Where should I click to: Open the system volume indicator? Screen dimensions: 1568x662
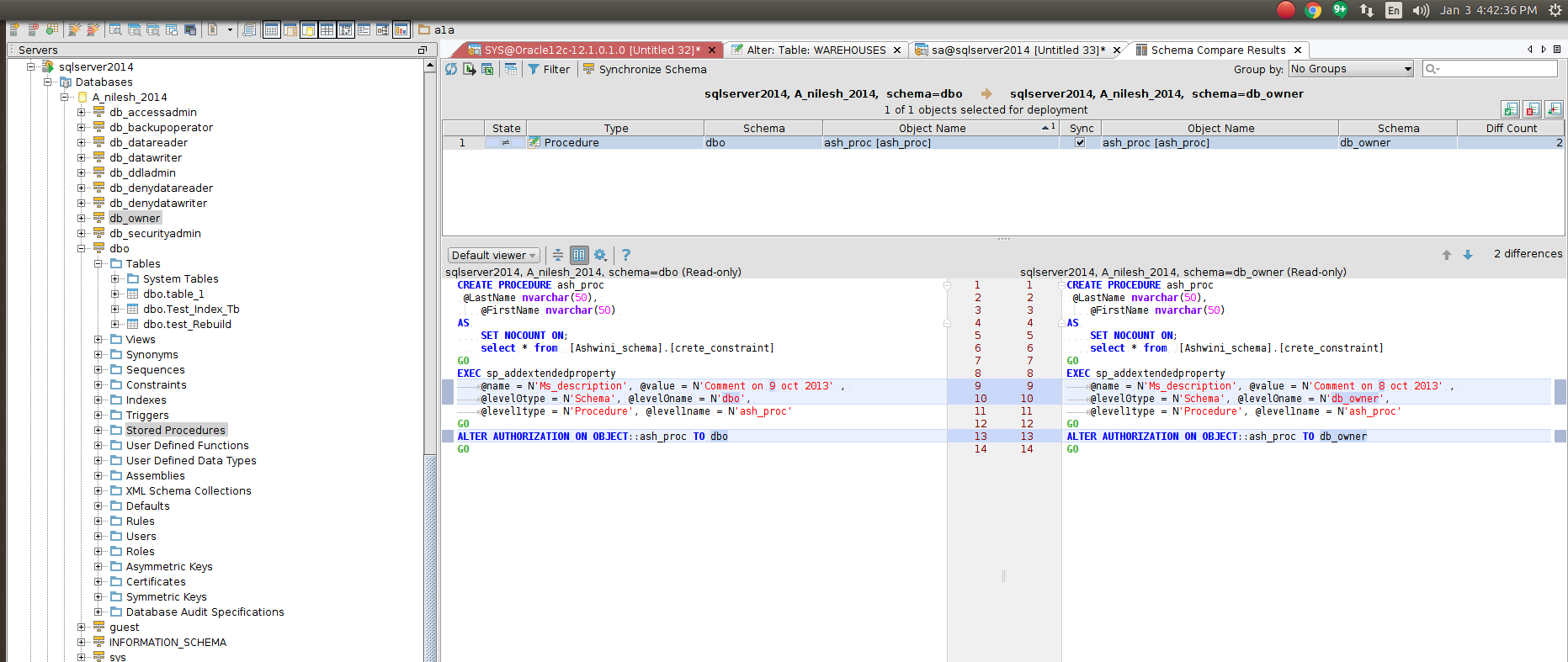point(1421,10)
